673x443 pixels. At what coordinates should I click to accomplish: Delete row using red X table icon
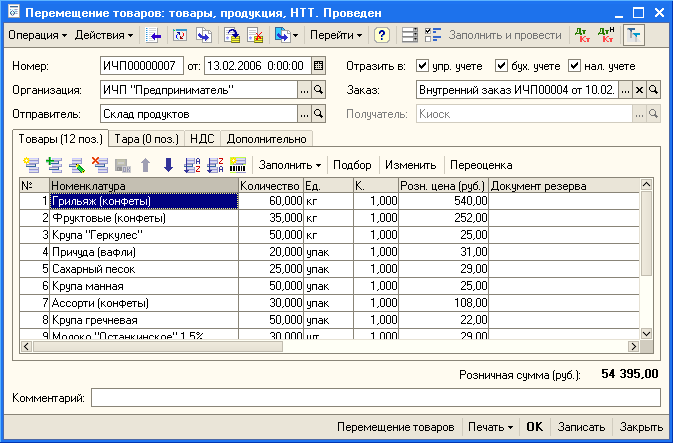click(x=100, y=165)
